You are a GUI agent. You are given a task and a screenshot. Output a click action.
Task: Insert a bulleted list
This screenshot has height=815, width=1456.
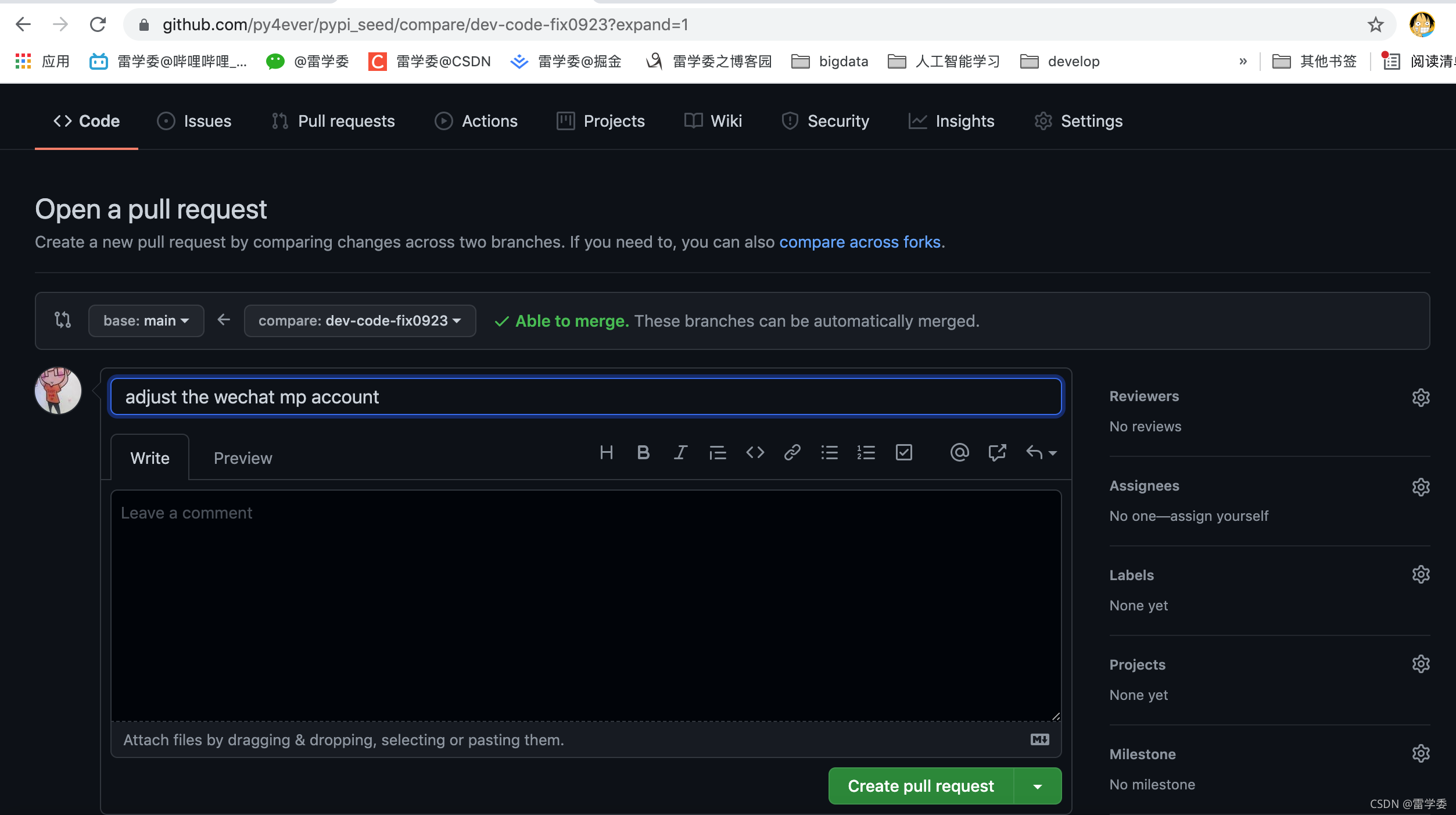(829, 452)
